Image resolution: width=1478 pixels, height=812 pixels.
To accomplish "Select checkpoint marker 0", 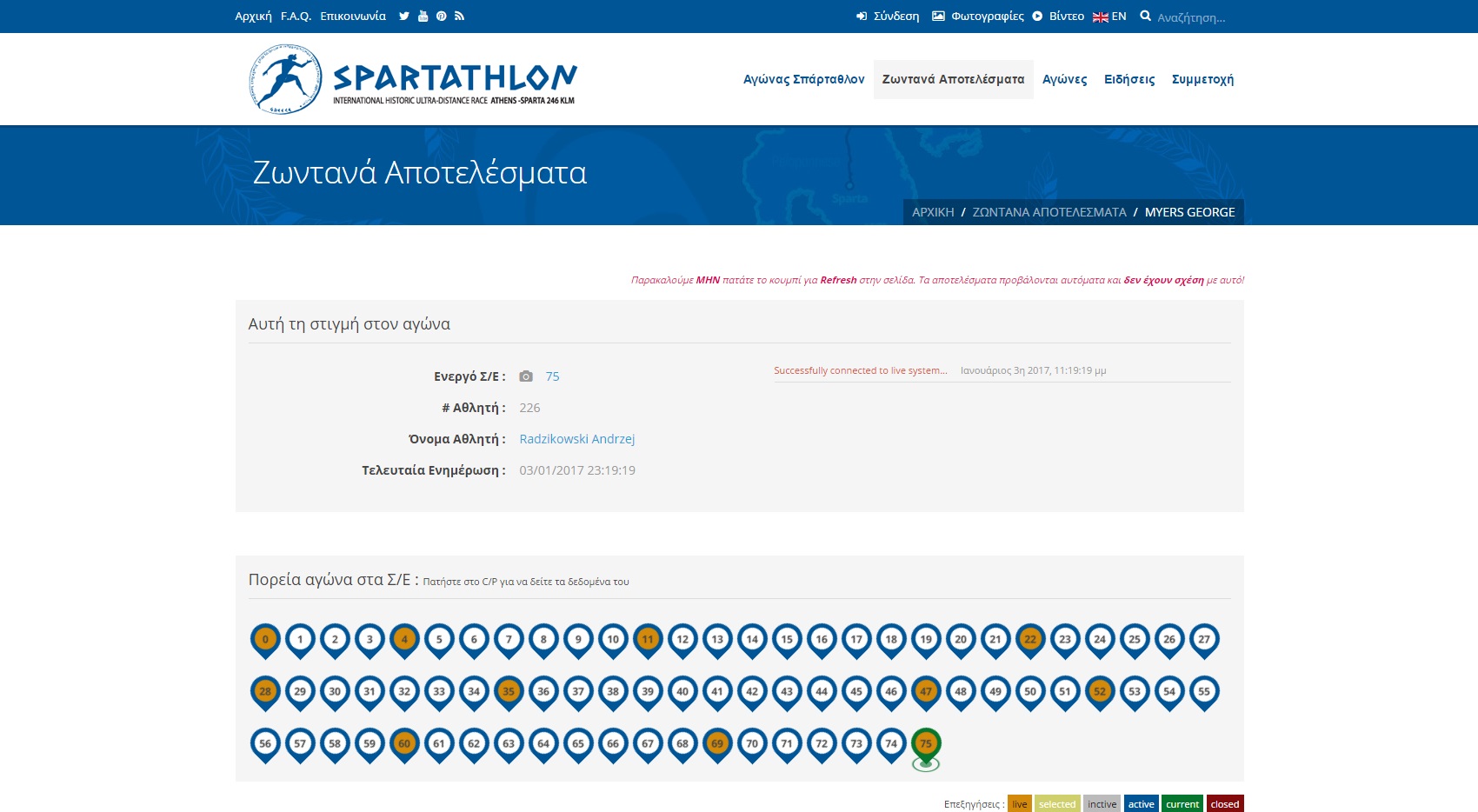I will [x=265, y=641].
